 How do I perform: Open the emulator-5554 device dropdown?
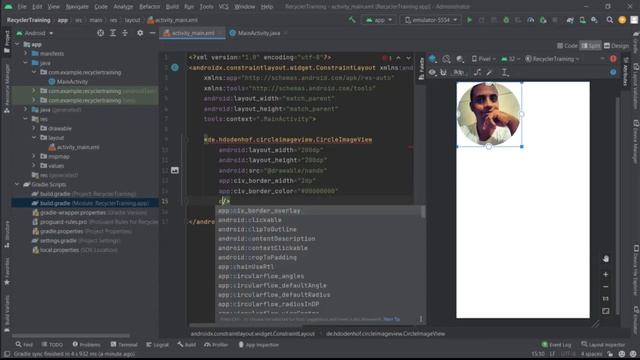[430, 20]
